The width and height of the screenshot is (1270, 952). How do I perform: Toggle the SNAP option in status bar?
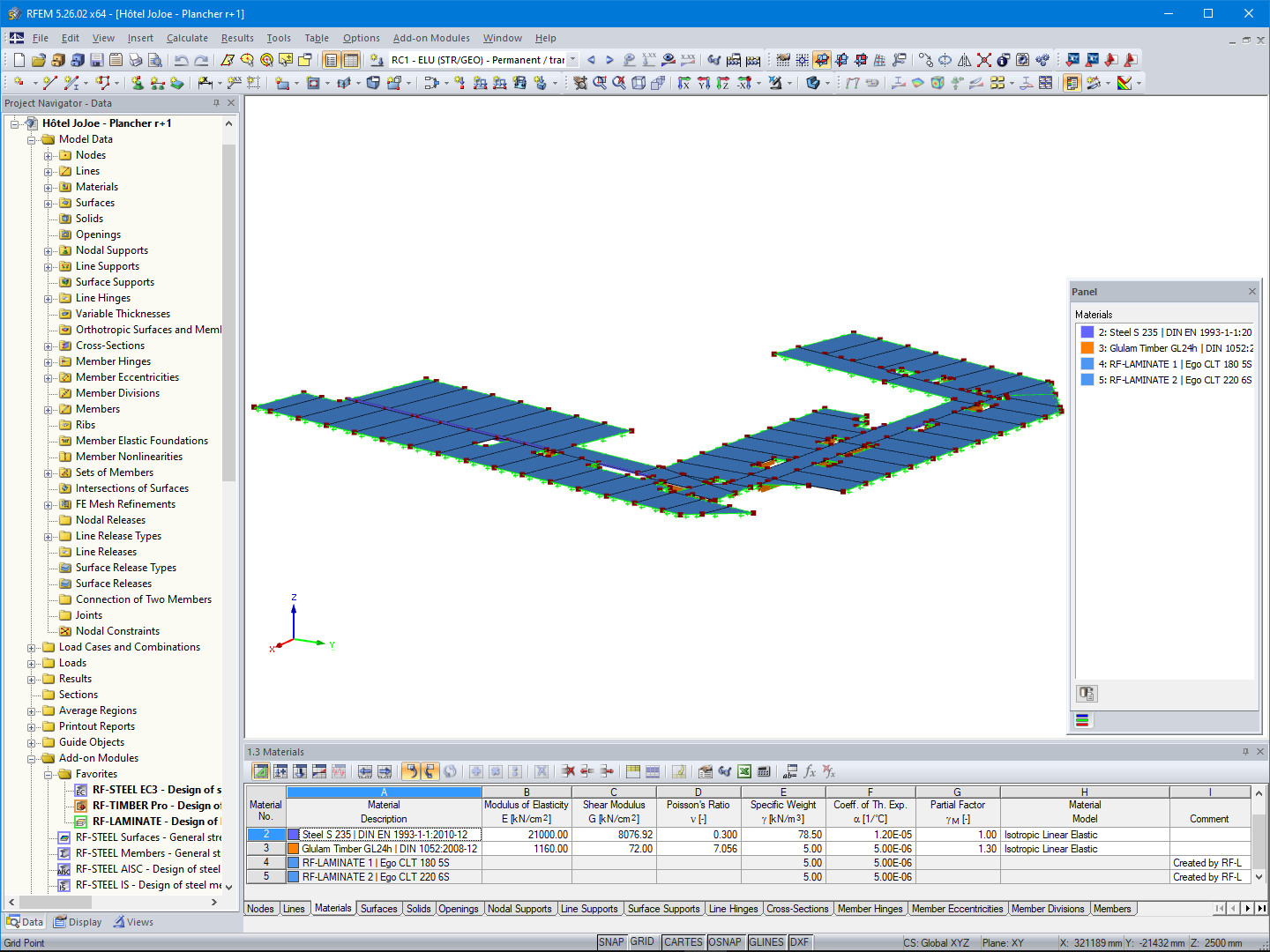pos(612,941)
